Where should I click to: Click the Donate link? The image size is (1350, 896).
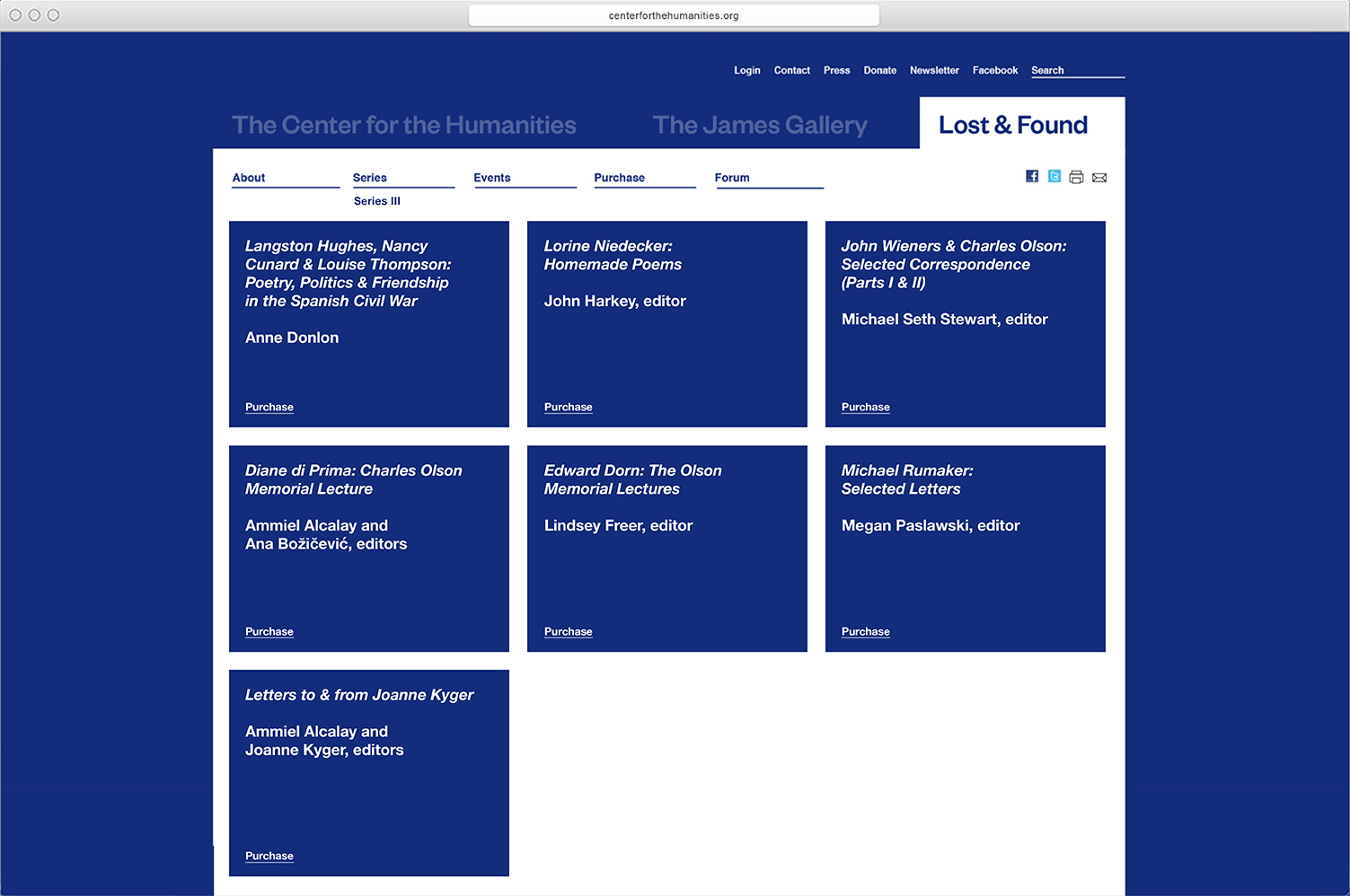pos(880,70)
